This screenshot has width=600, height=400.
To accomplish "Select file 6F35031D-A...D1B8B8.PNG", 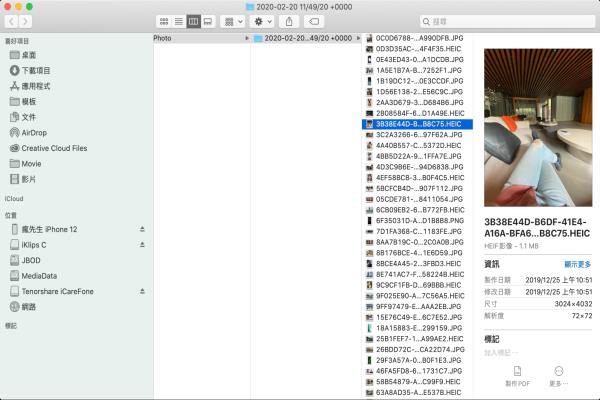I will (x=417, y=221).
